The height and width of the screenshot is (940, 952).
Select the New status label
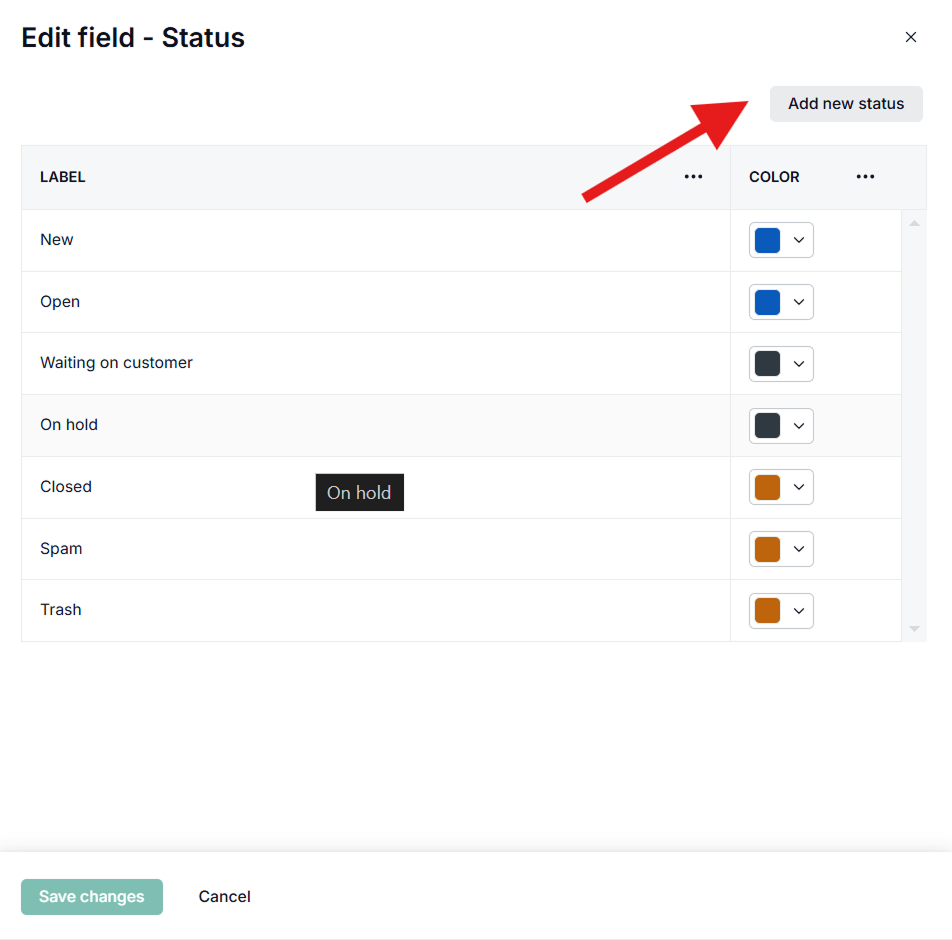click(57, 240)
